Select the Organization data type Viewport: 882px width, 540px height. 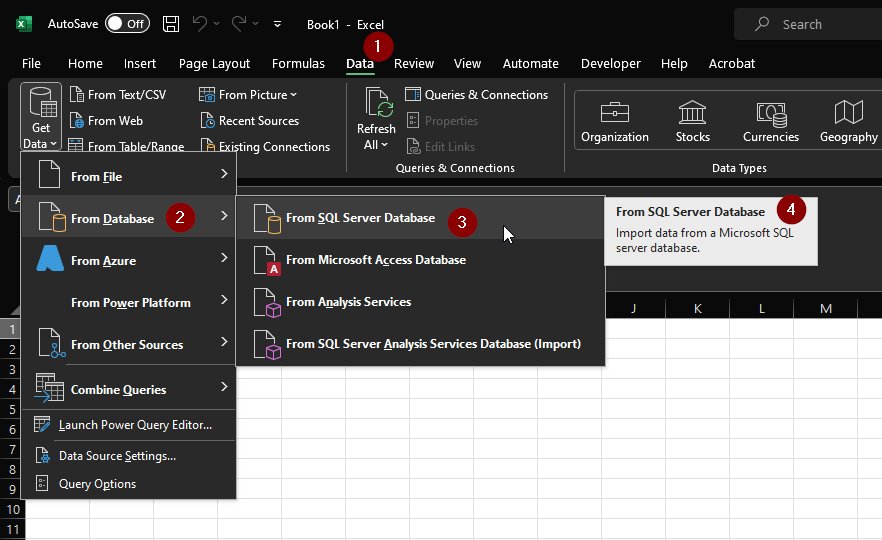pyautogui.click(x=615, y=121)
